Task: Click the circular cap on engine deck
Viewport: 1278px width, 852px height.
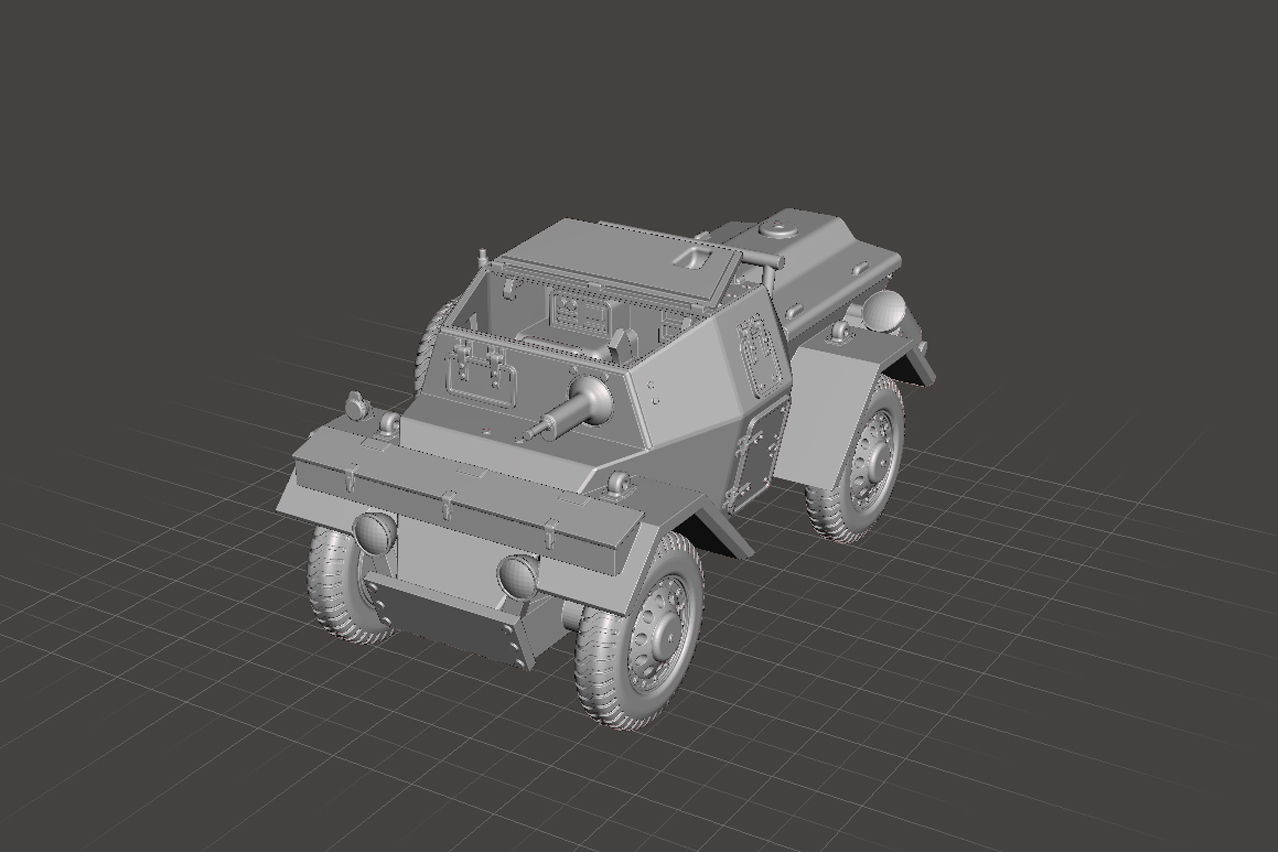Action: [x=775, y=227]
